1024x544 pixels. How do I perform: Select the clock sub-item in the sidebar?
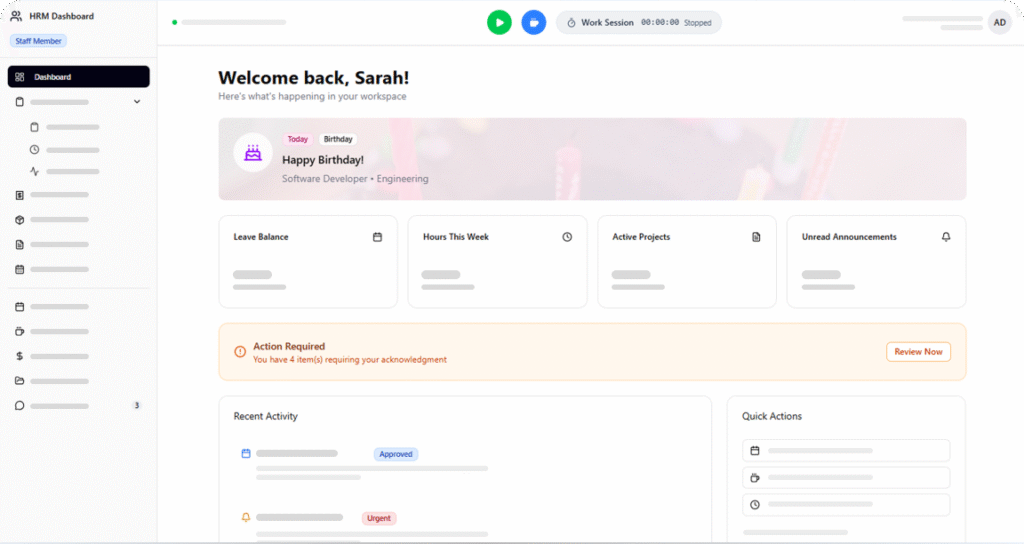pyautogui.click(x=35, y=150)
